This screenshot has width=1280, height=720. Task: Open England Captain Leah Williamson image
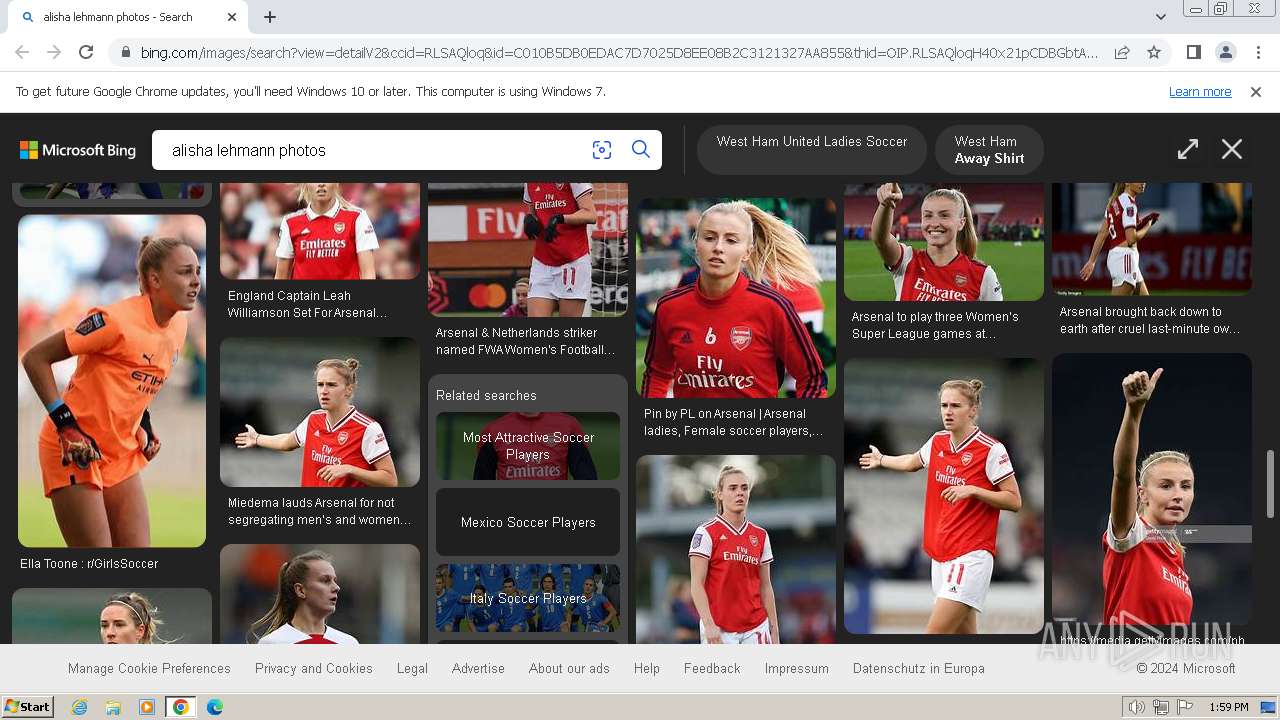pos(320,231)
